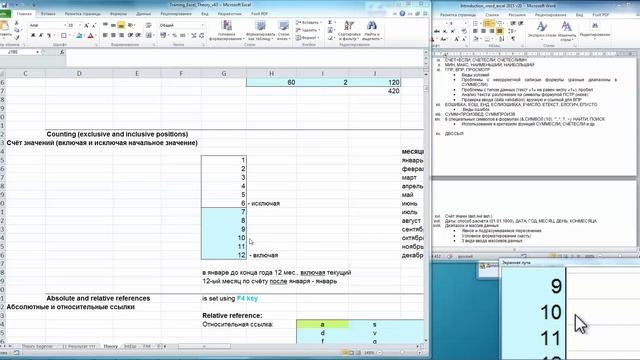The height and width of the screenshot is (360, 640).
Task: Open Find & Select menu in Excel
Action: coord(372,31)
